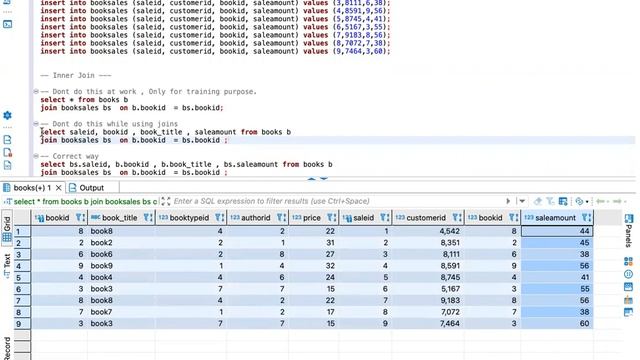Screen dimensions: 640x360
Task: Open the Record view toggle
Action: [x=7, y=348]
